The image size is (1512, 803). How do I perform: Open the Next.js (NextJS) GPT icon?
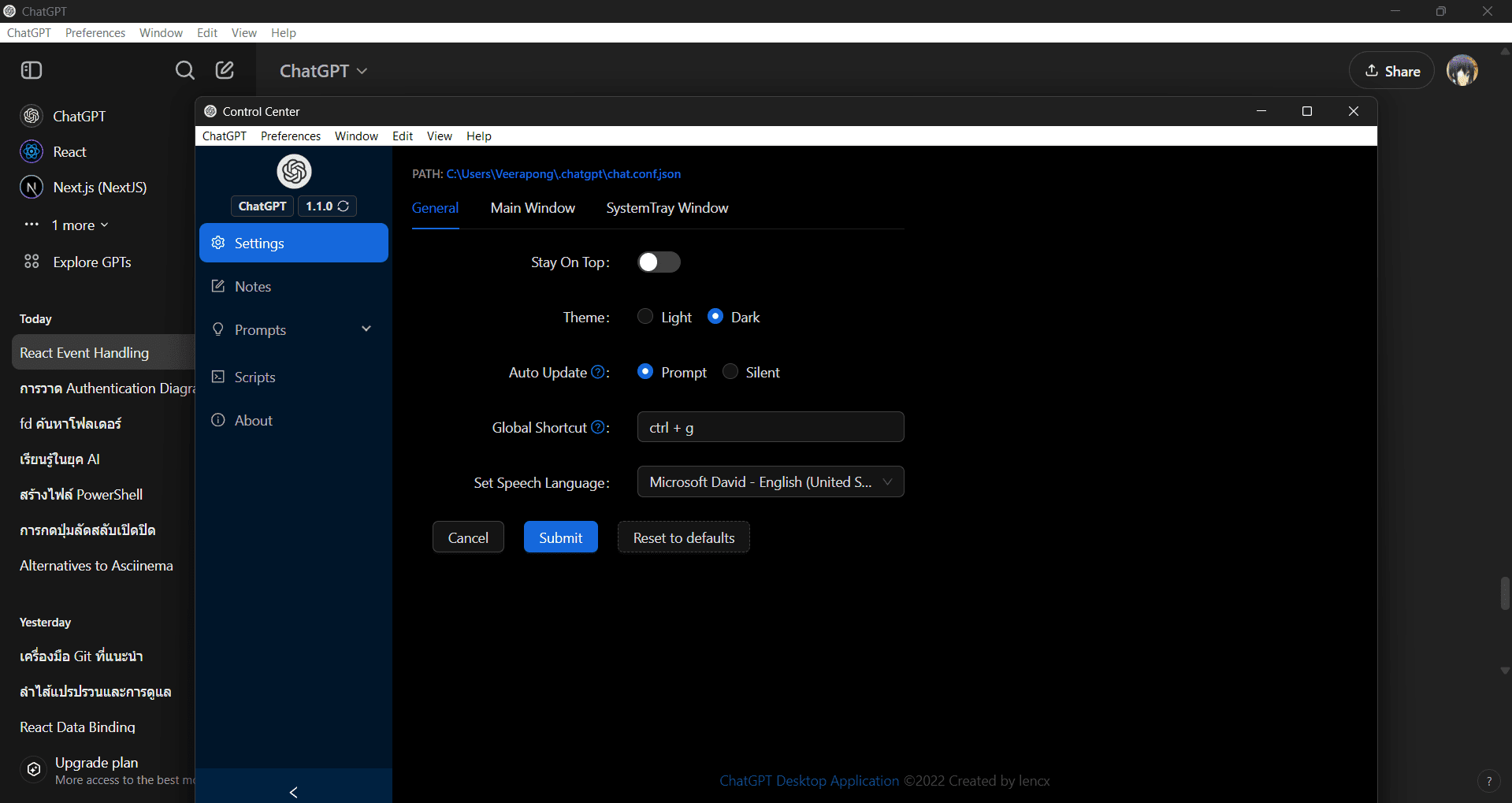(x=32, y=187)
